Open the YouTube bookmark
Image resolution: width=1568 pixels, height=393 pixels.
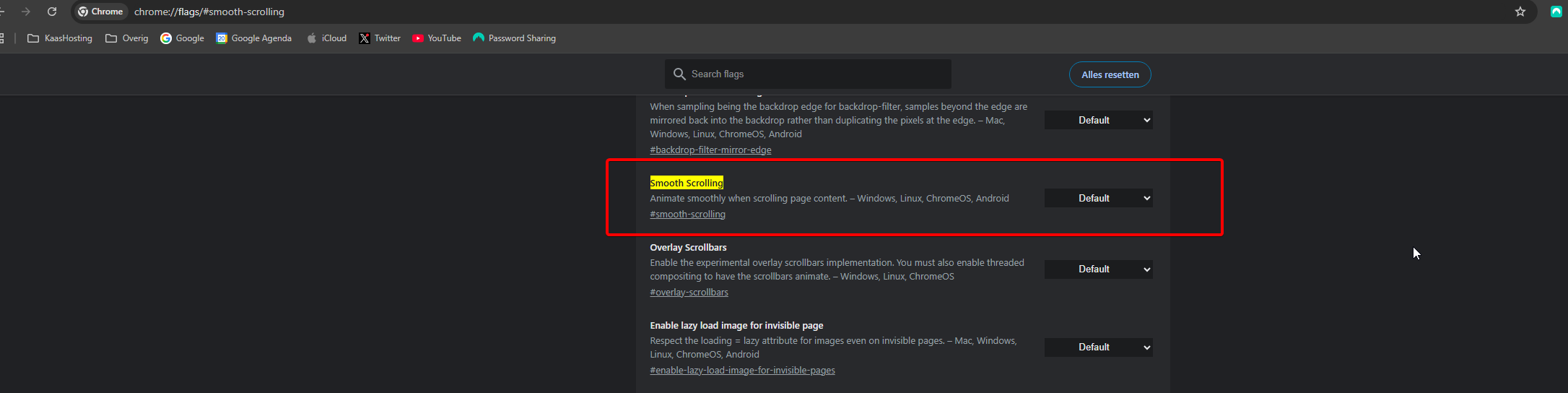[x=436, y=38]
